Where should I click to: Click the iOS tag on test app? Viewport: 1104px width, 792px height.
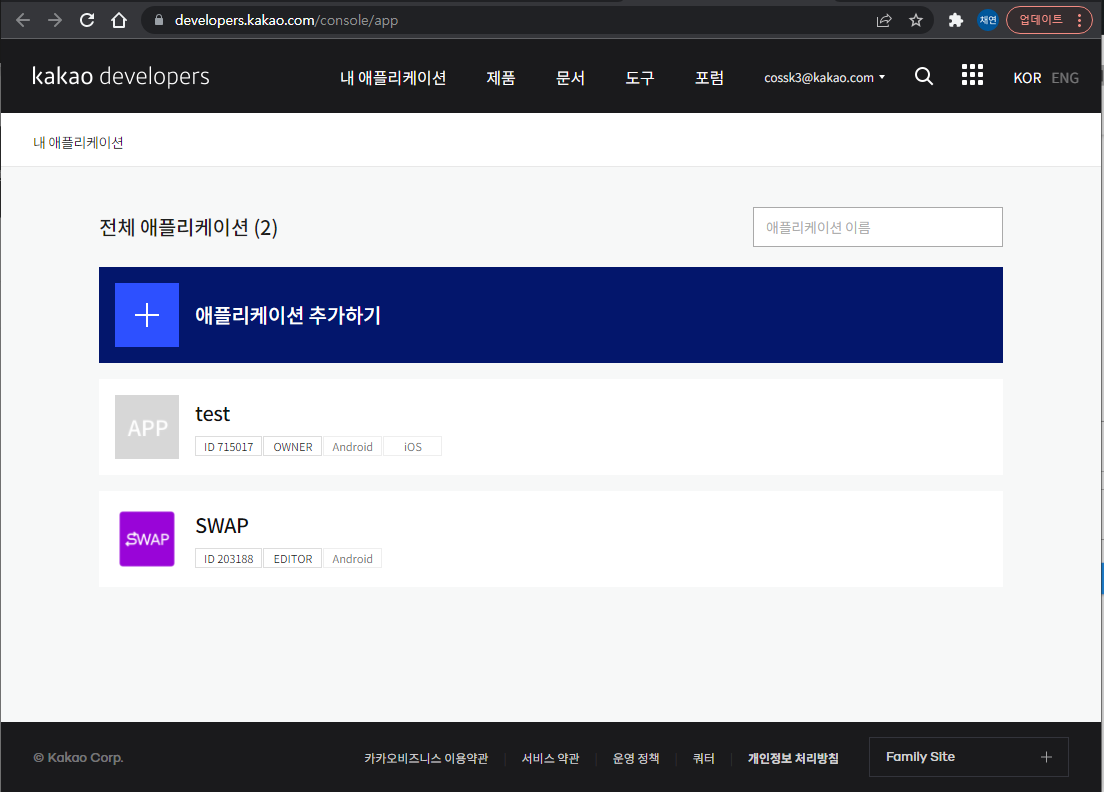point(413,446)
